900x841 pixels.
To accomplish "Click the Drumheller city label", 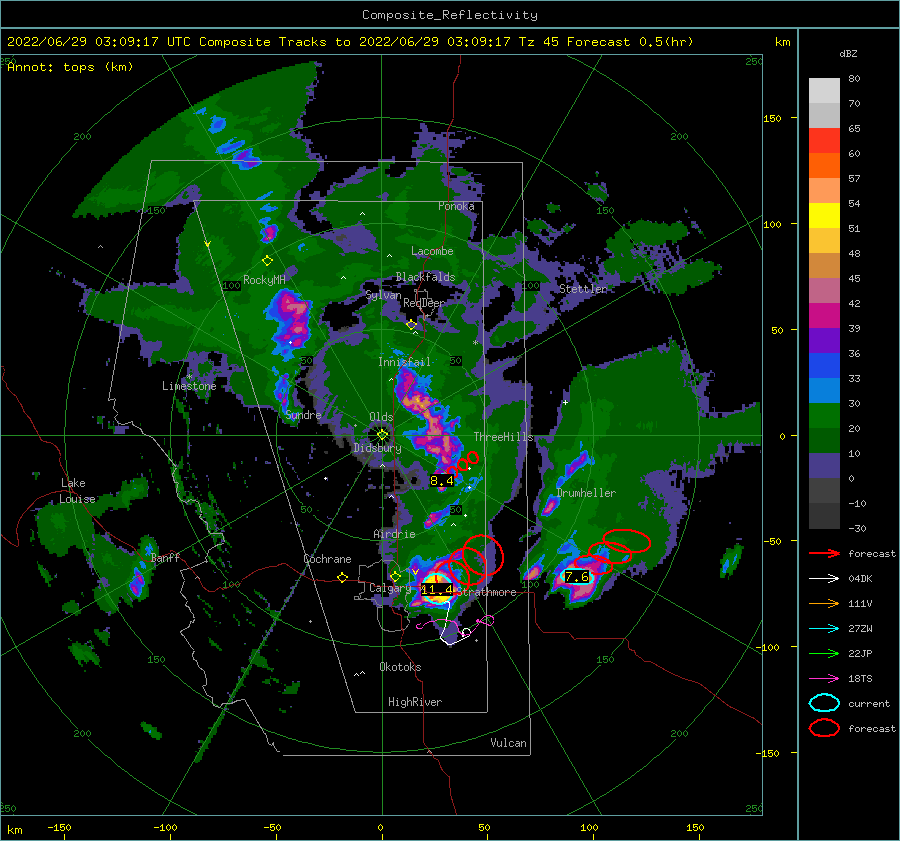I will click(x=586, y=493).
